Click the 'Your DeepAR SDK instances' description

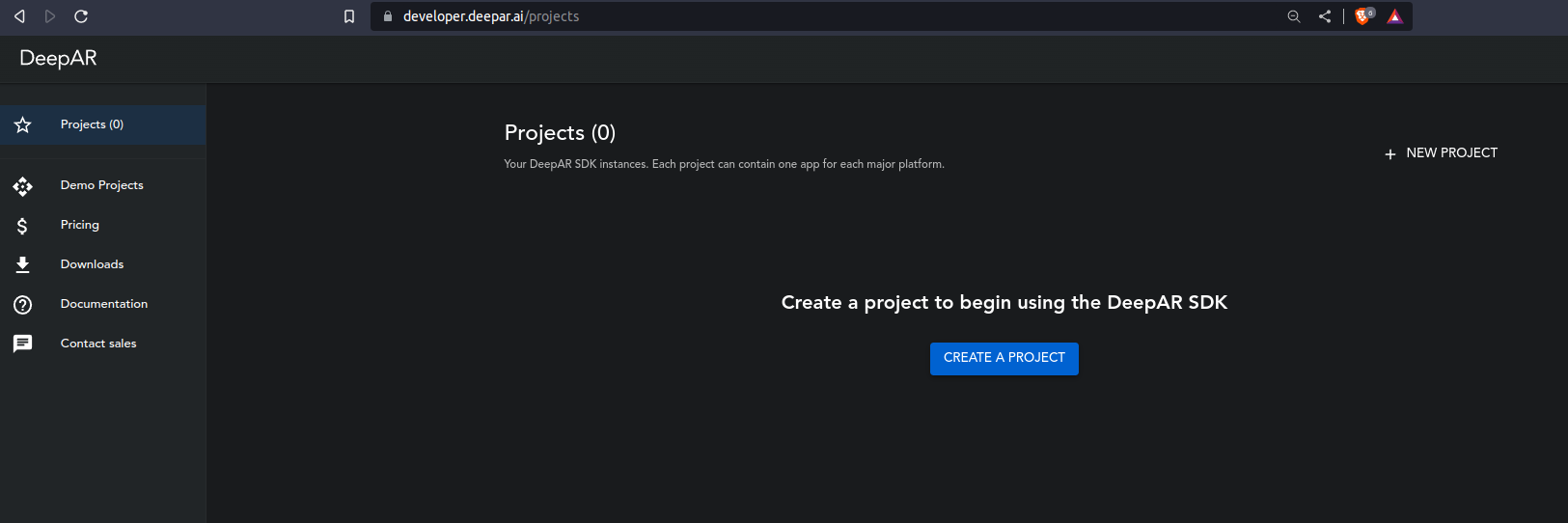click(724, 164)
